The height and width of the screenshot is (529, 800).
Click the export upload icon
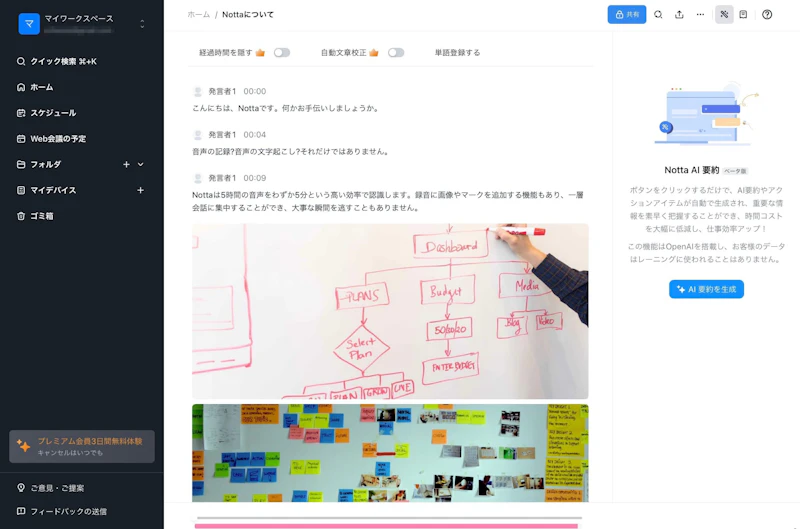679,14
